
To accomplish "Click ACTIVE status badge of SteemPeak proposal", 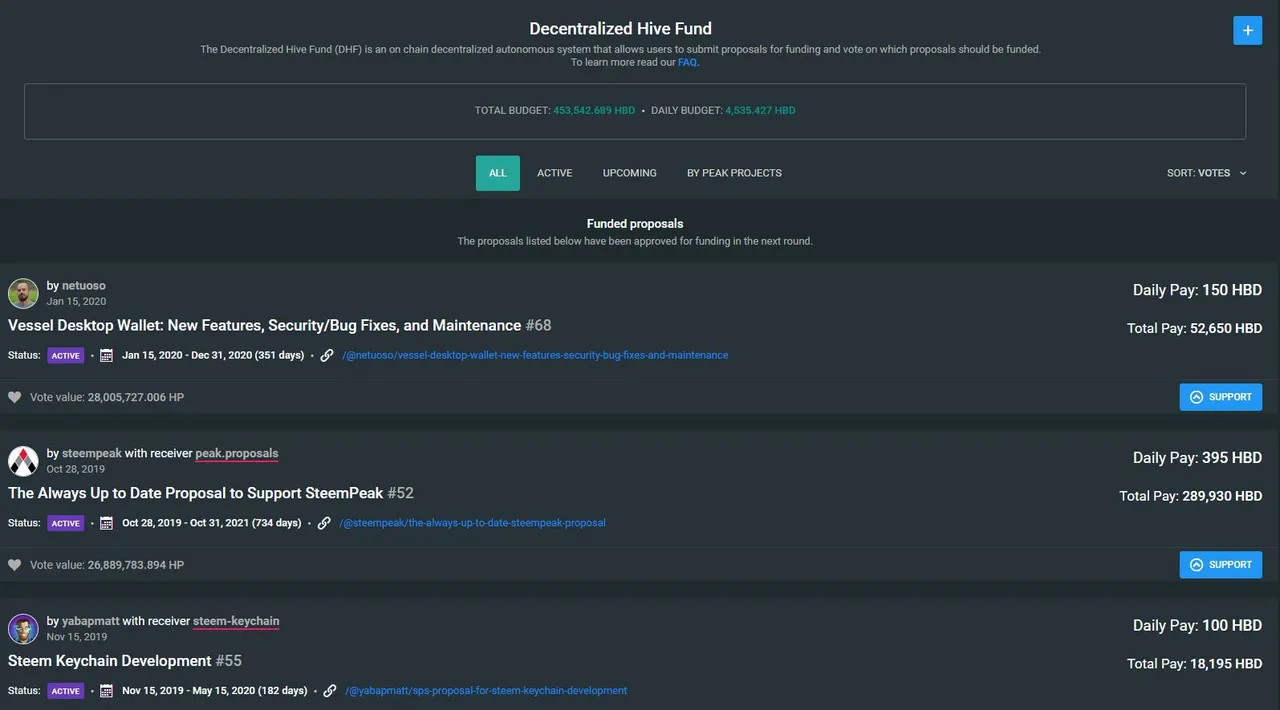I will coord(66,523).
